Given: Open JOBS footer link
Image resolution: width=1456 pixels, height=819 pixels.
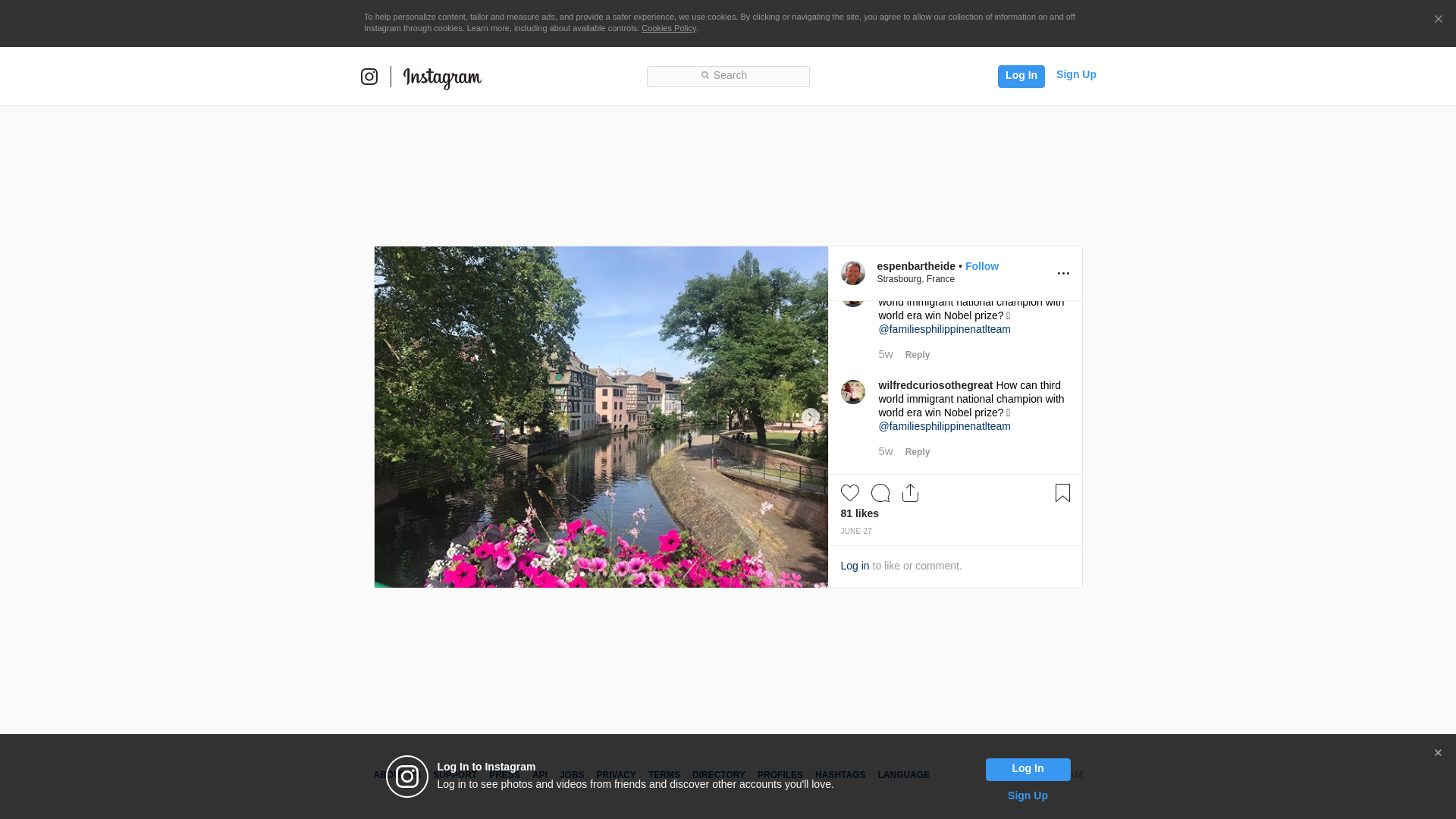Looking at the screenshot, I should pyautogui.click(x=572, y=775).
